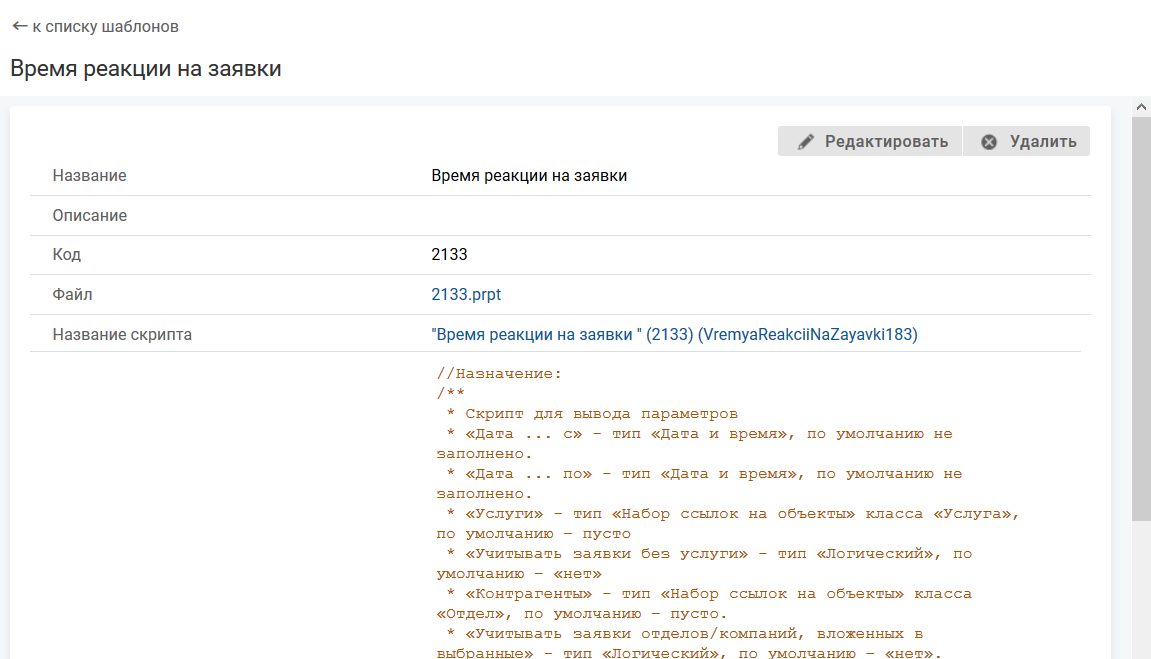Viewport: 1151px width, 659px height.
Task: Click the back arrow icon
Action: [x=19, y=27]
